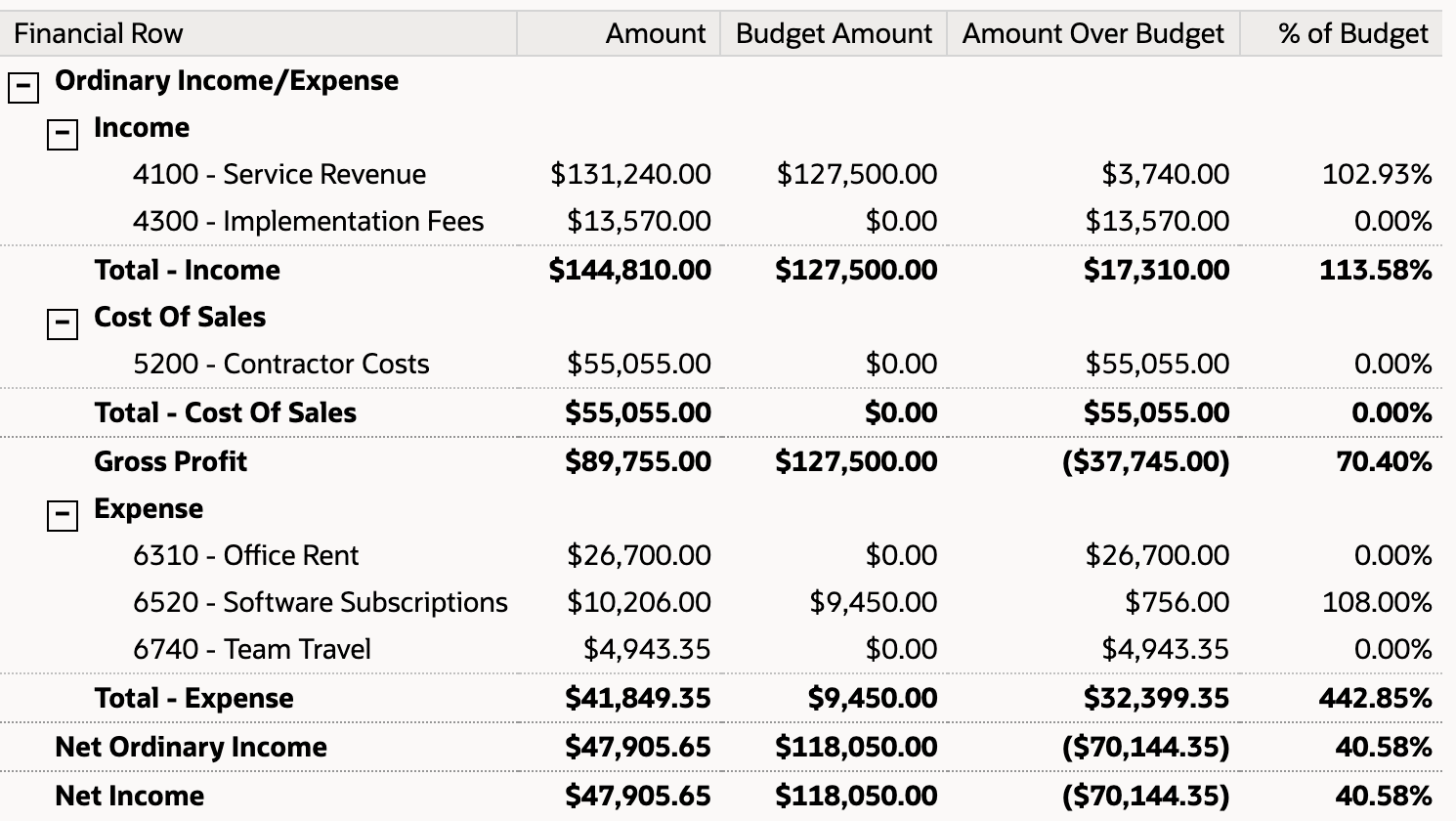Click the 102.93% budget percentage
The width and height of the screenshot is (1456, 821).
1377,174
